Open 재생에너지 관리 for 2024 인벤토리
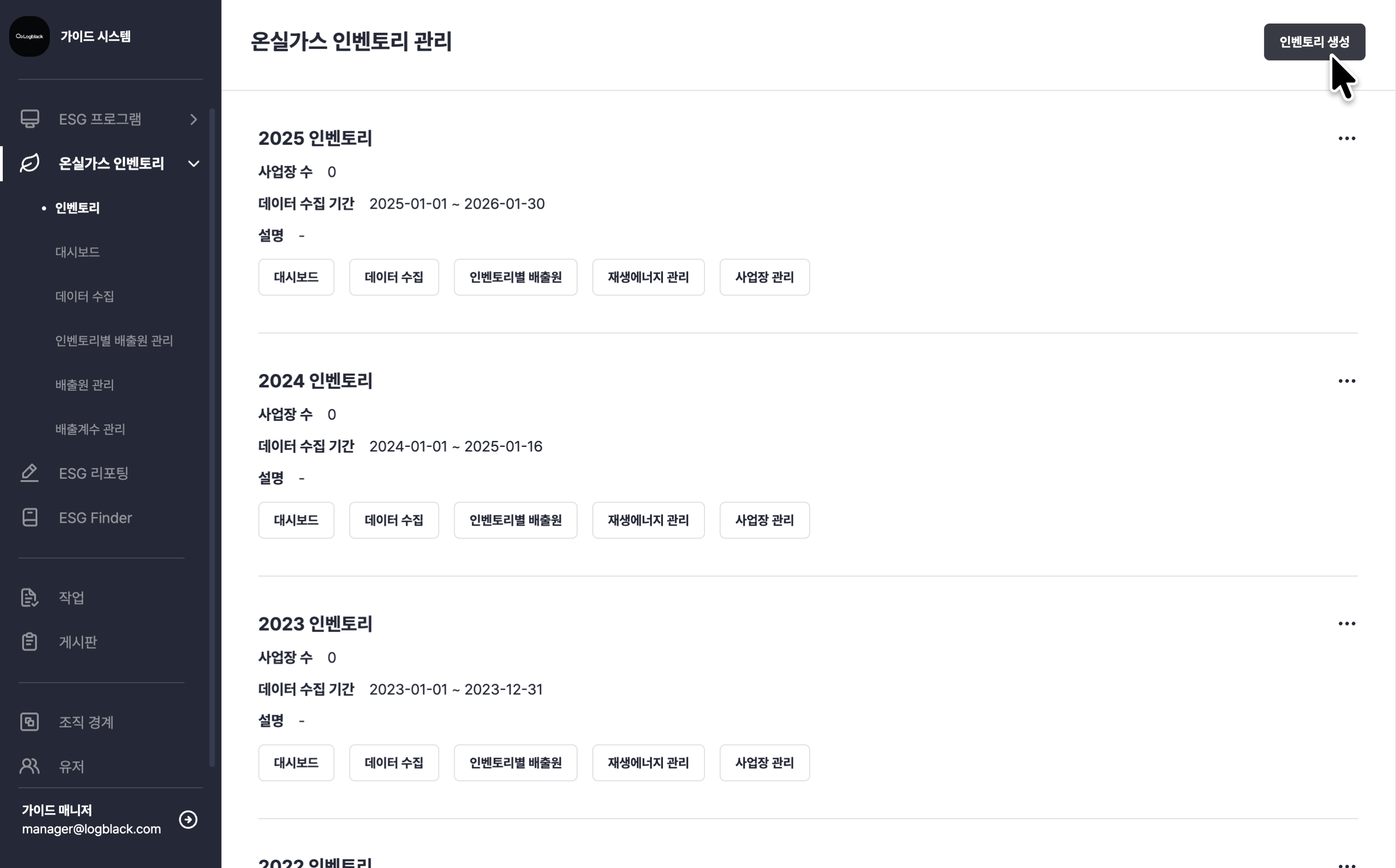 click(x=648, y=520)
